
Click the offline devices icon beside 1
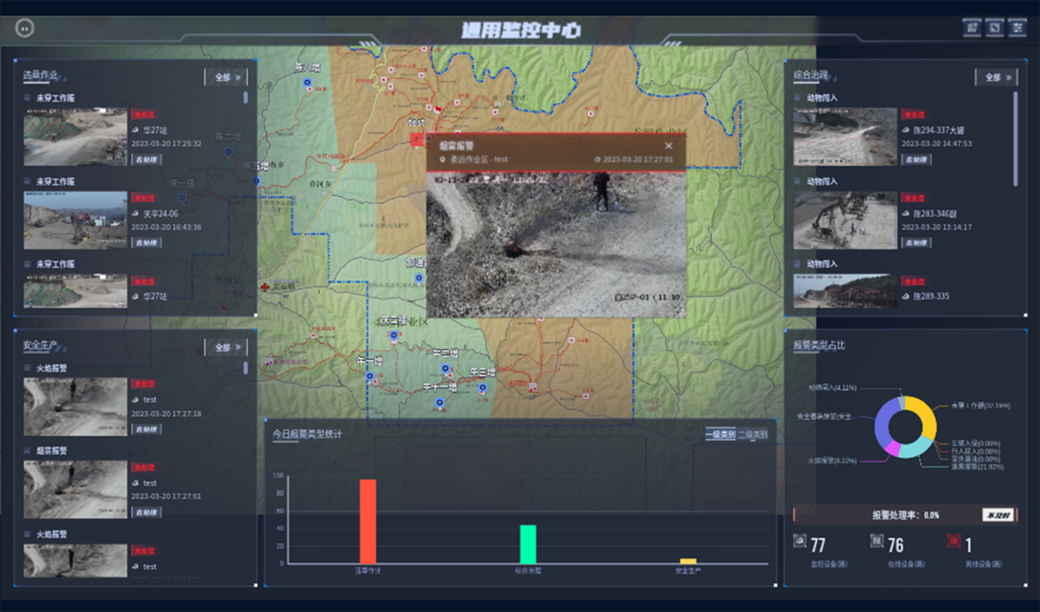coord(954,541)
